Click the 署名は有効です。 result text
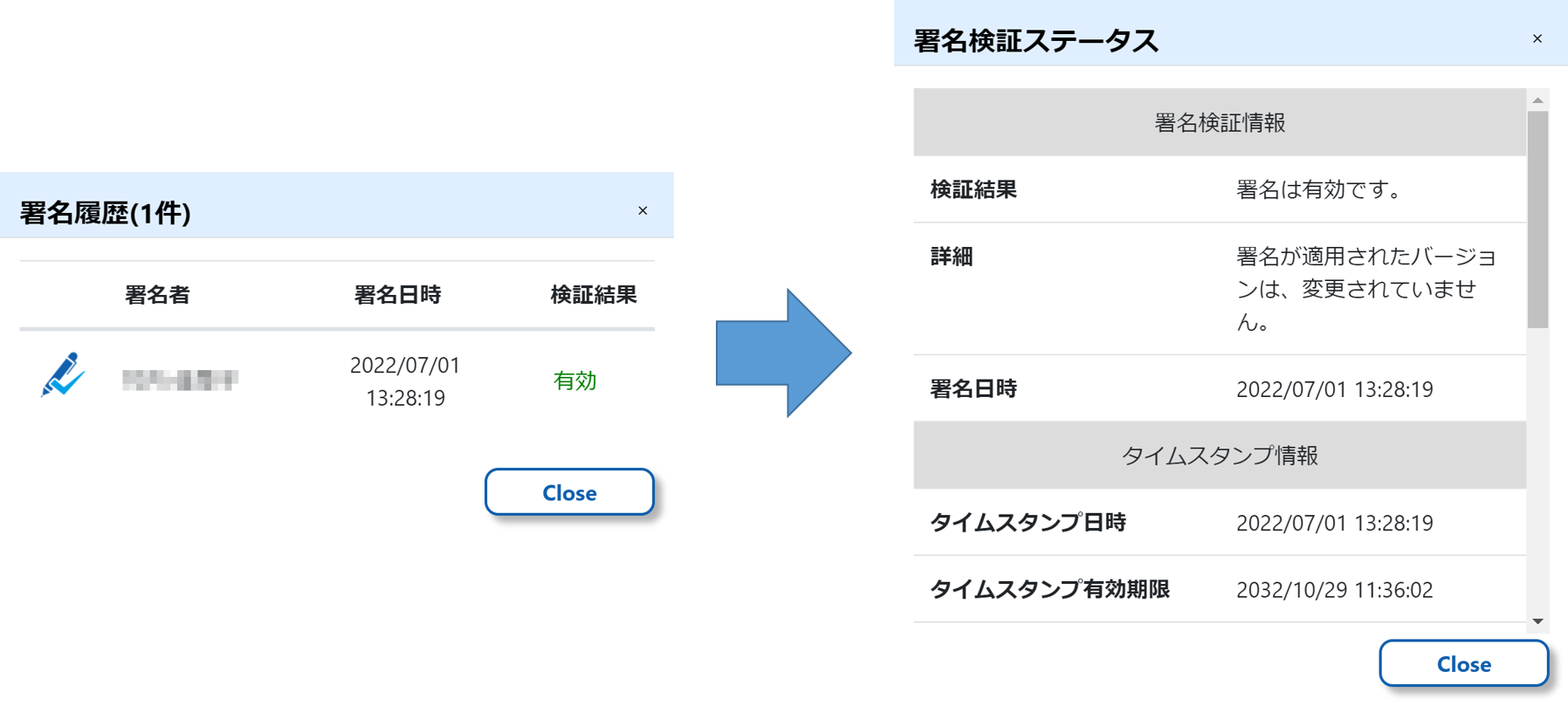The width and height of the screenshot is (1568, 706). coord(1318,189)
